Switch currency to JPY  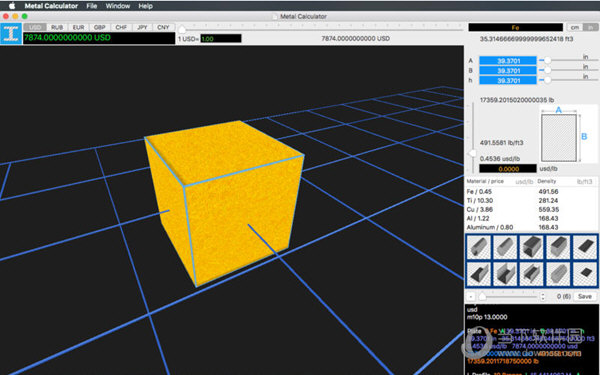[142, 27]
